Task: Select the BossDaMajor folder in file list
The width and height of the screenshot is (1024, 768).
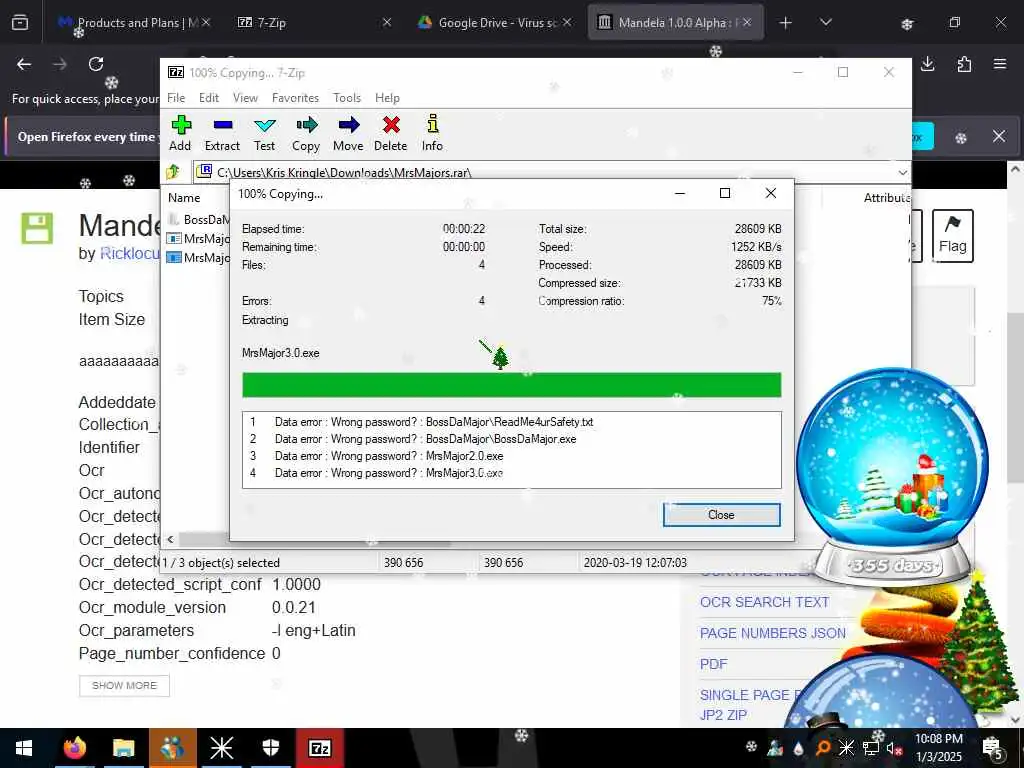Action: 198,219
